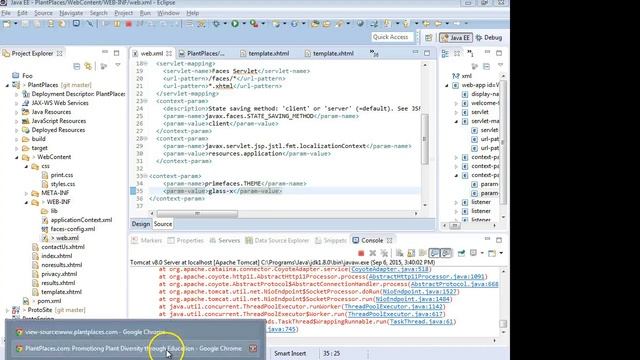Select pom.xml in Project Explorer
640x360 pixels.
point(49,301)
